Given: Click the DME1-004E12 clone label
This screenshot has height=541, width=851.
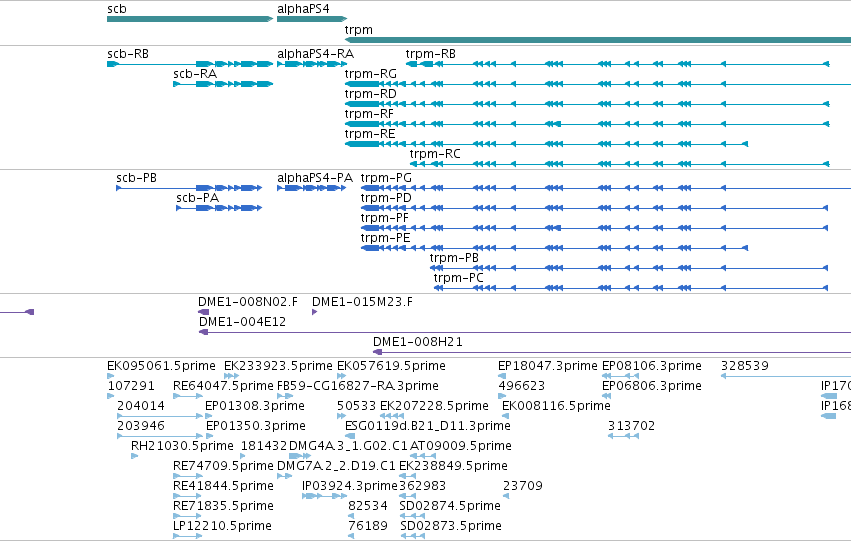Looking at the screenshot, I should point(242,322).
